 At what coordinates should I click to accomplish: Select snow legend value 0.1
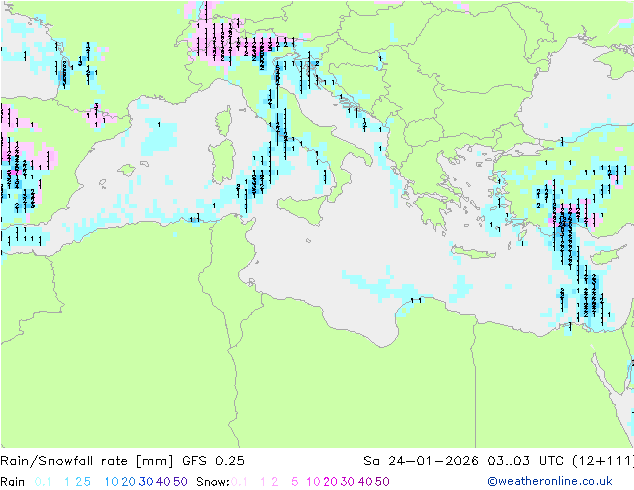[239, 482]
